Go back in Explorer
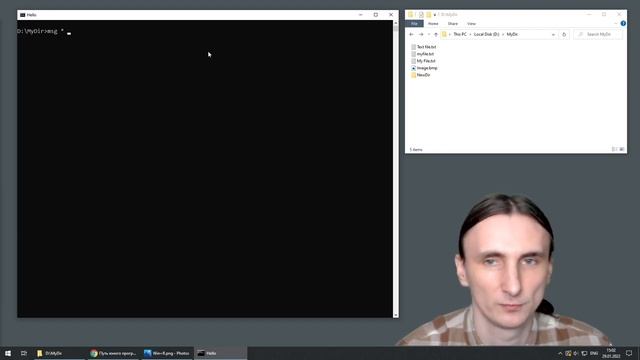The height and width of the screenshot is (360, 640). [411, 34]
